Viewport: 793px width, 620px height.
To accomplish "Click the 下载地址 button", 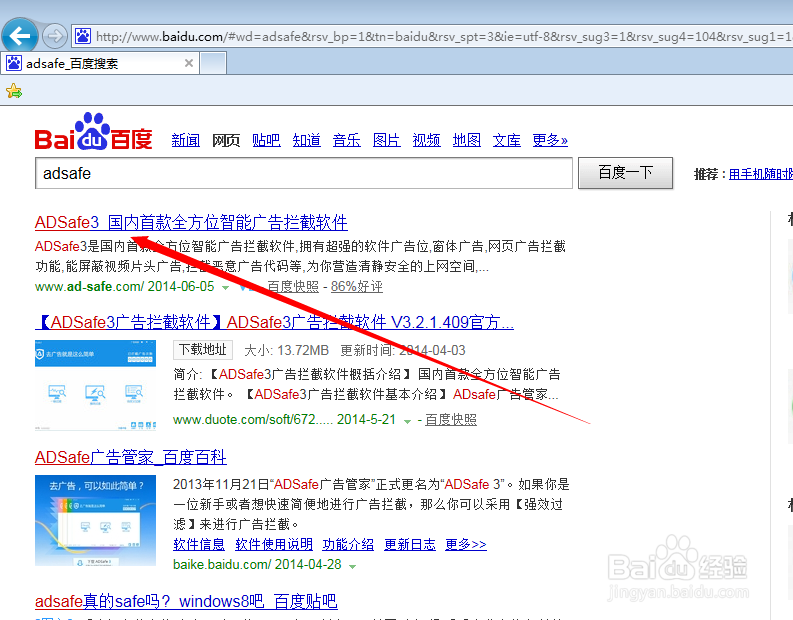I will coord(203,349).
